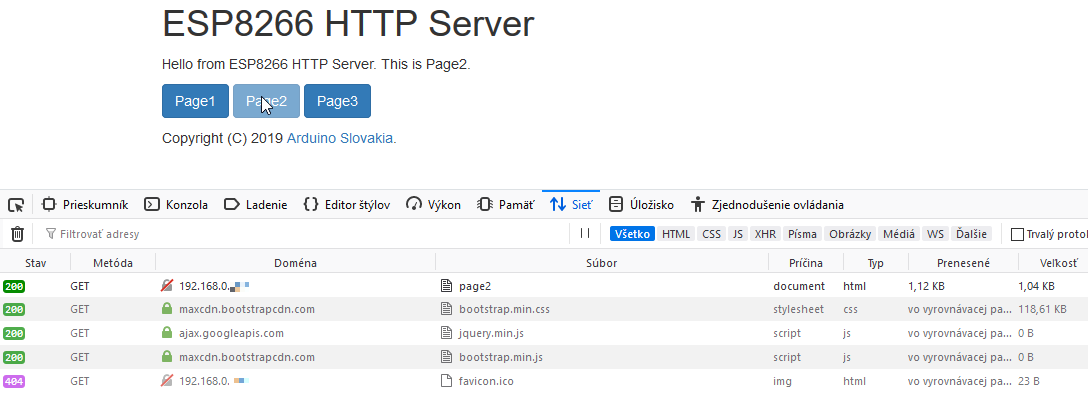Activate the element picker icon

click(x=16, y=205)
